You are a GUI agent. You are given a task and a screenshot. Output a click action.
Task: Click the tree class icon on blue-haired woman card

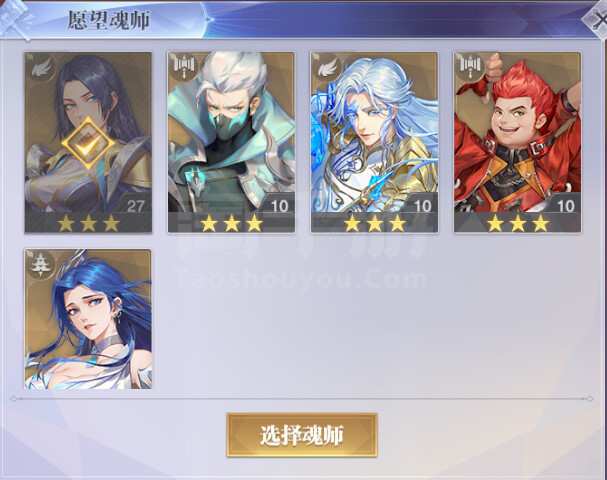(x=39, y=264)
